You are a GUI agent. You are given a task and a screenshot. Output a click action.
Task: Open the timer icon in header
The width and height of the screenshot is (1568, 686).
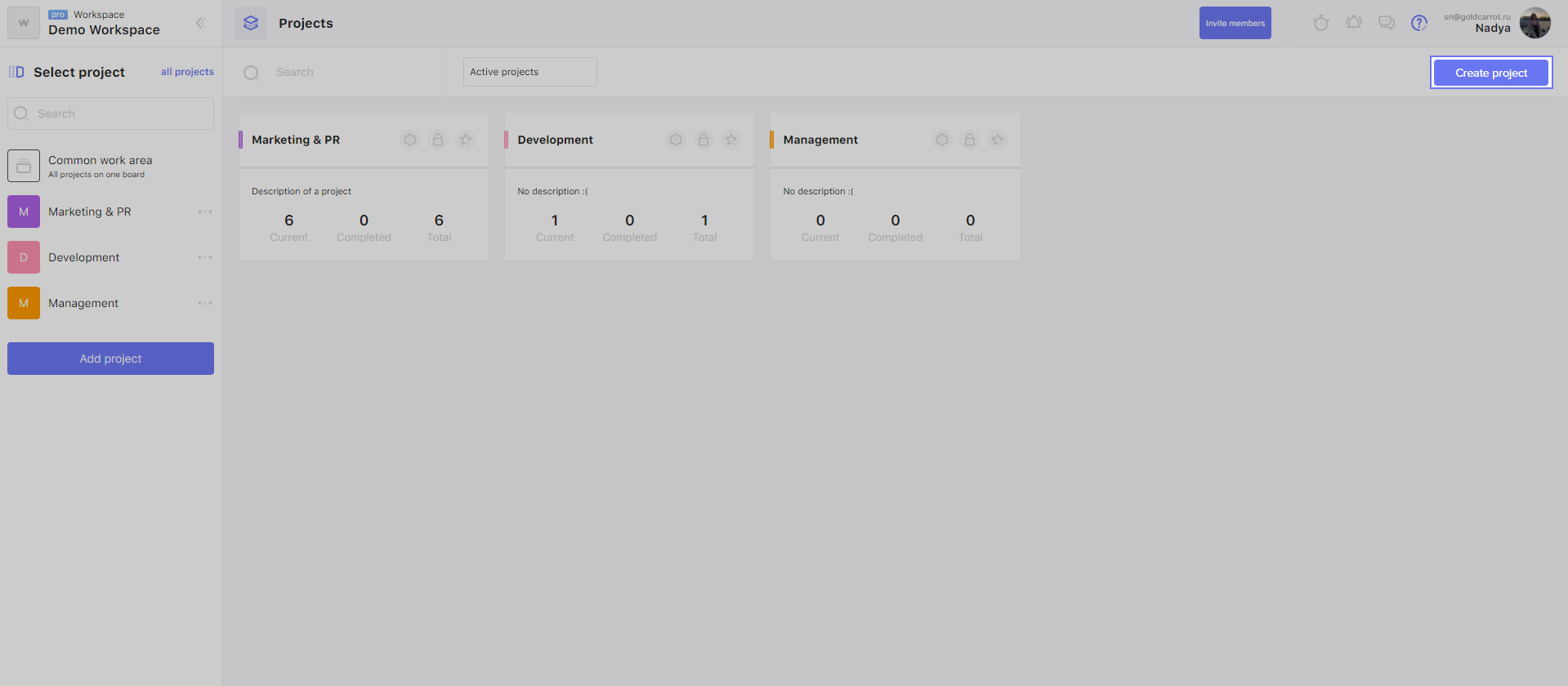click(x=1320, y=23)
